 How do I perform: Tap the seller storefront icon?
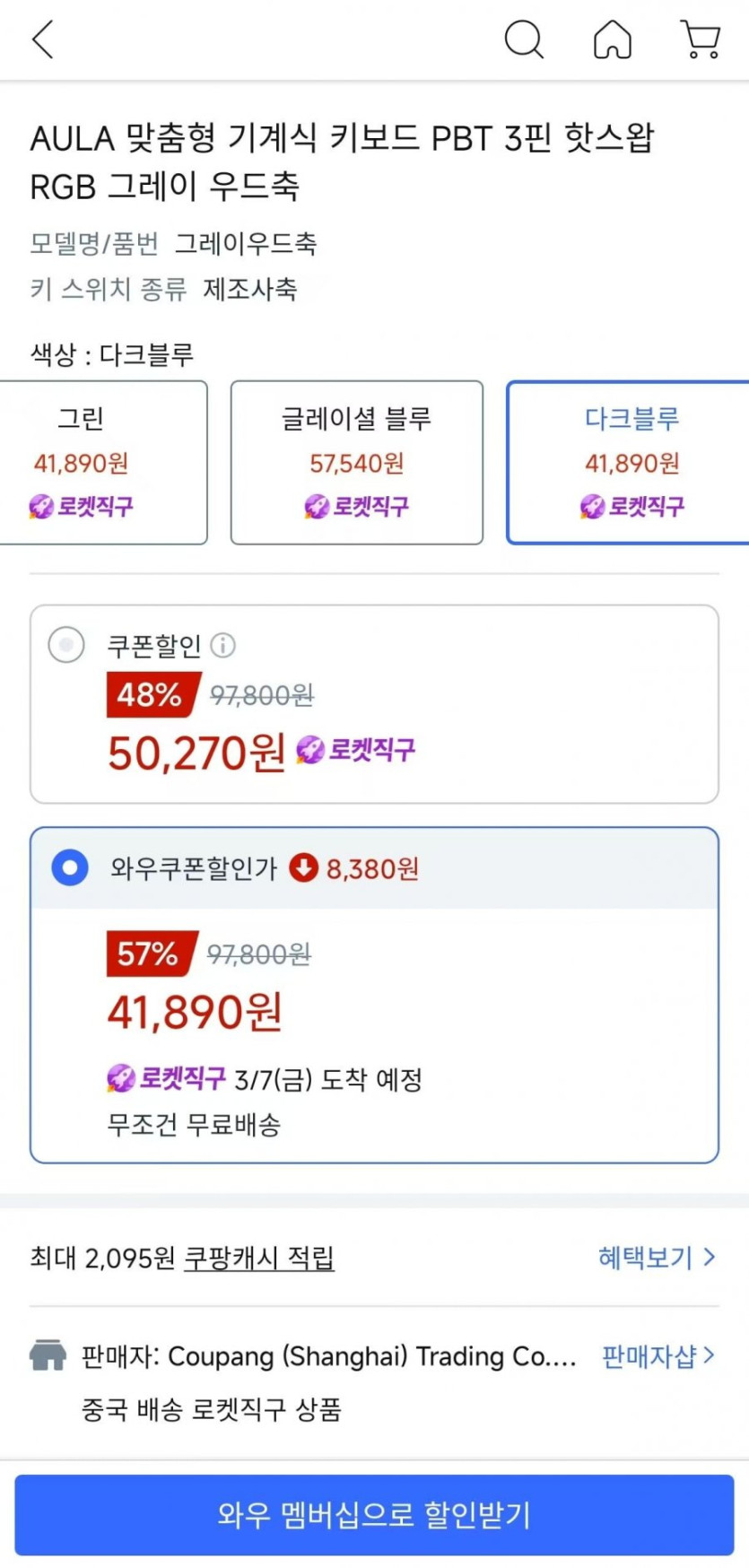pos(48,1355)
